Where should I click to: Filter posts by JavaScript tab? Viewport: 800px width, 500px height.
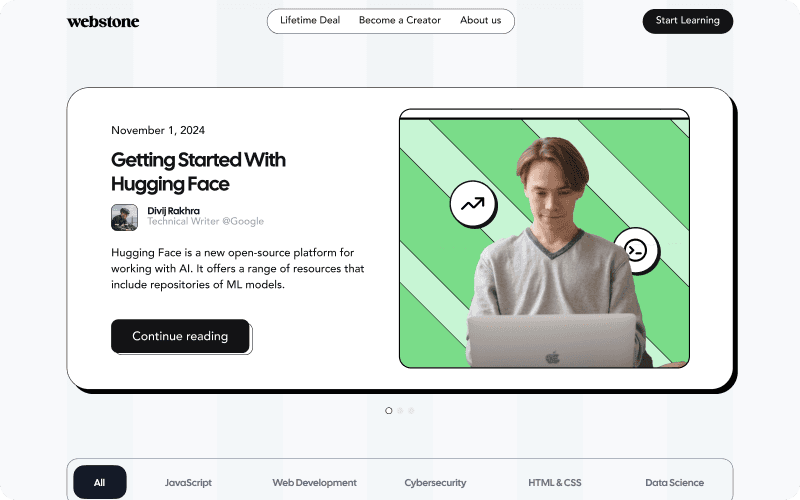point(188,483)
